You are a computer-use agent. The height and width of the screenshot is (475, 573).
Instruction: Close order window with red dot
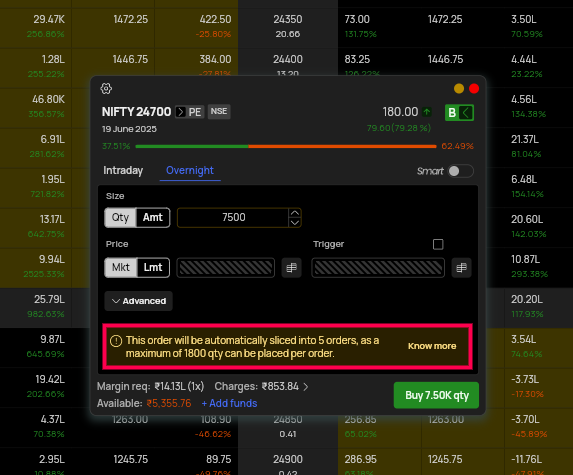pos(474,88)
